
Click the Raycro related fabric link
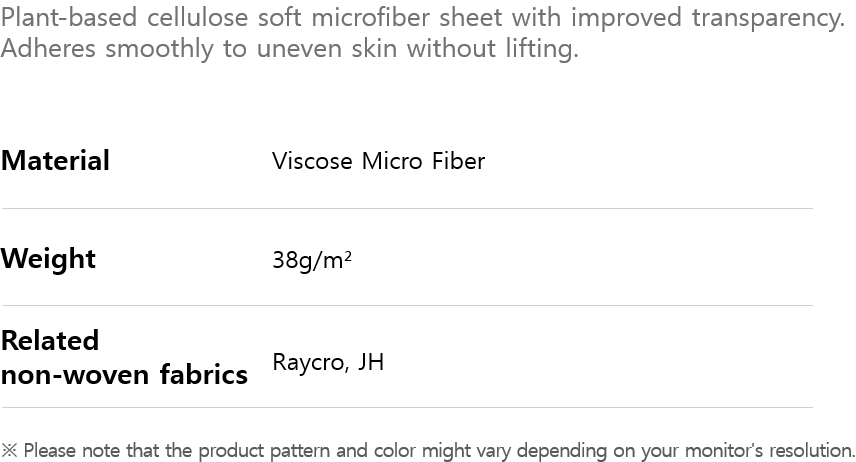[x=308, y=362]
